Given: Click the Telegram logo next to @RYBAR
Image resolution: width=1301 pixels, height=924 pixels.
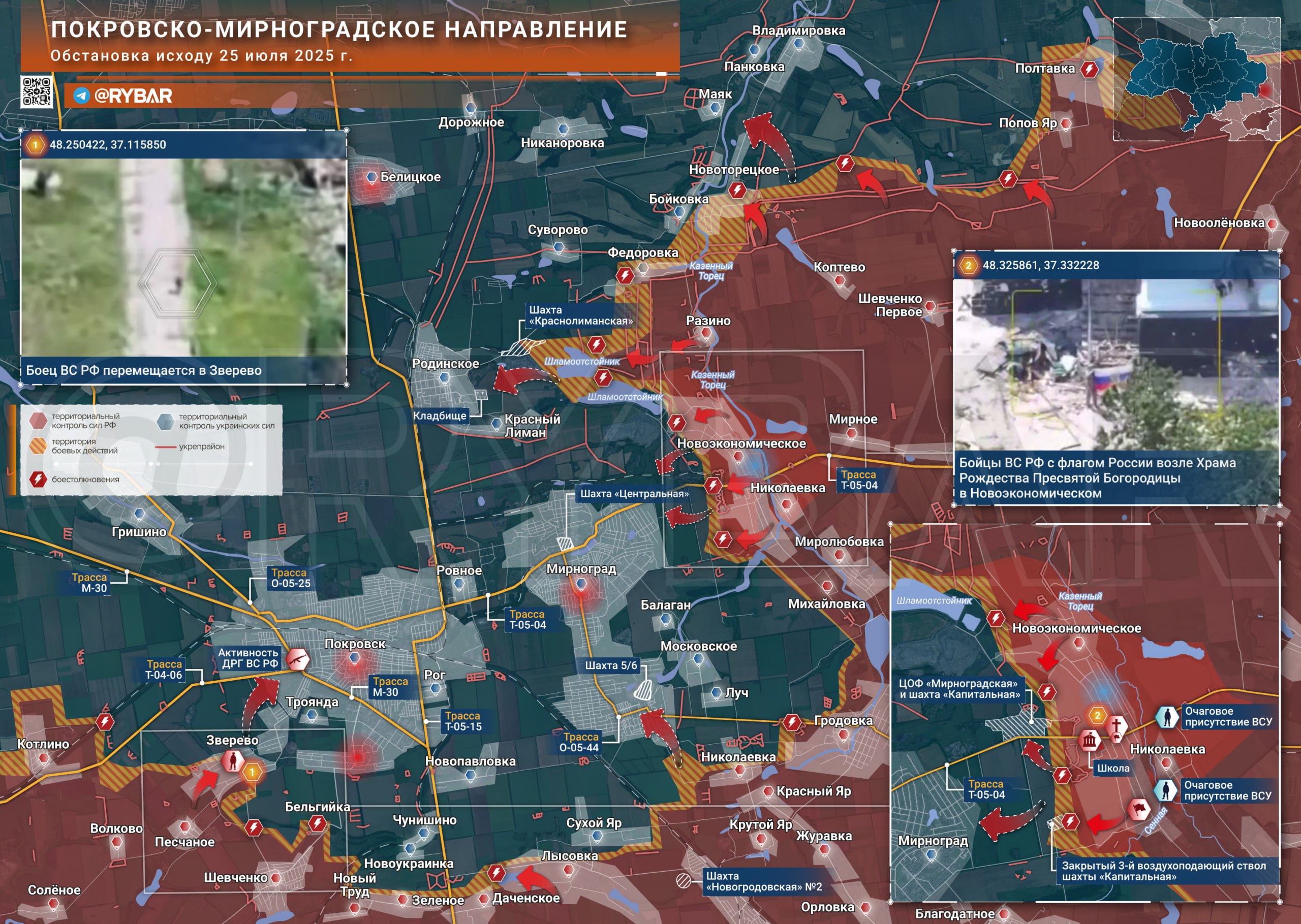Looking at the screenshot, I should tap(81, 95).
